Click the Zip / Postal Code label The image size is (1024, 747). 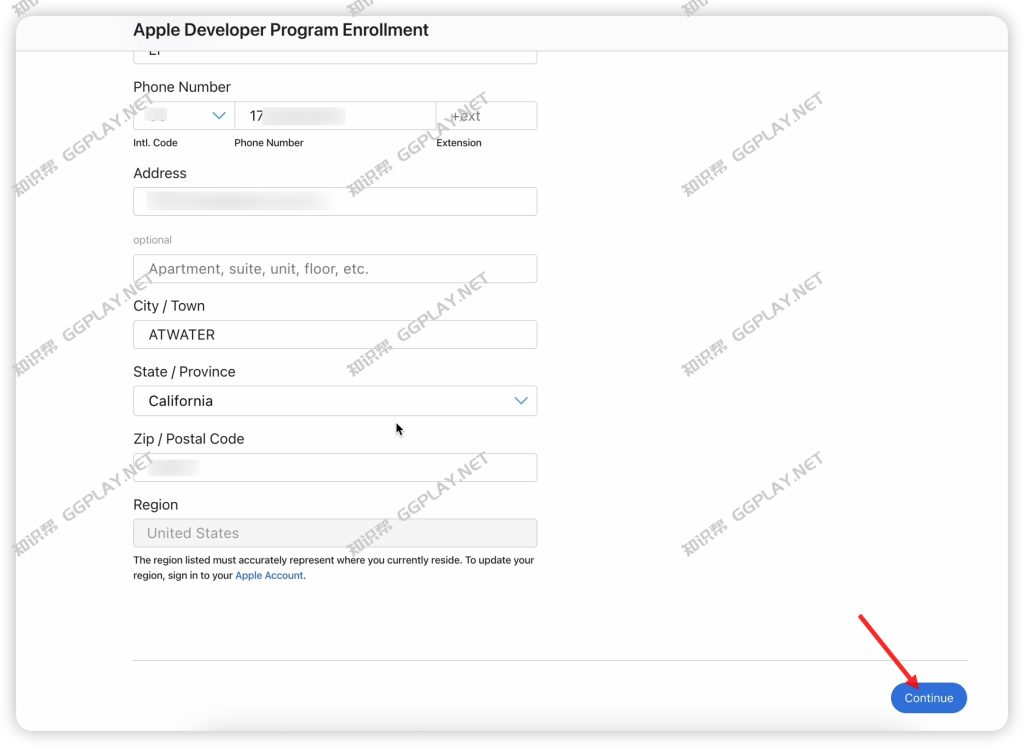click(x=189, y=439)
